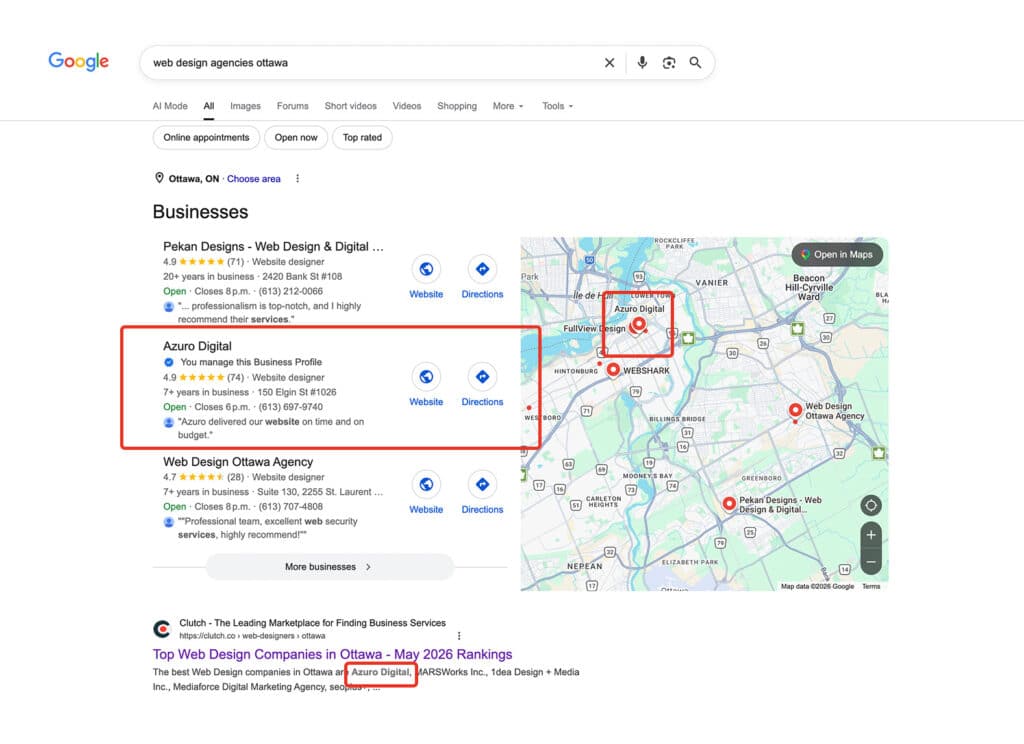This screenshot has width=1024, height=744.
Task: Click the map Terms link
Action: point(871,587)
